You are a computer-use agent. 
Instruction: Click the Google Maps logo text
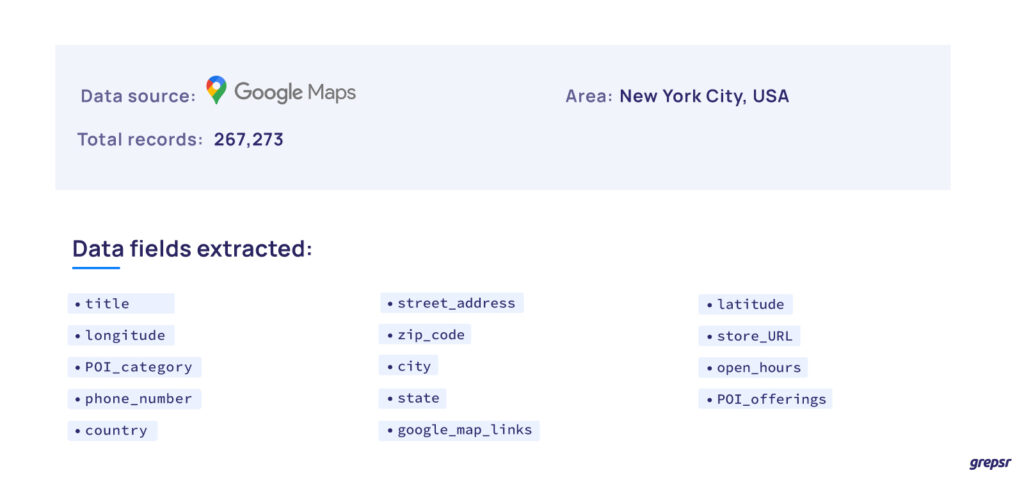pyautogui.click(x=295, y=93)
